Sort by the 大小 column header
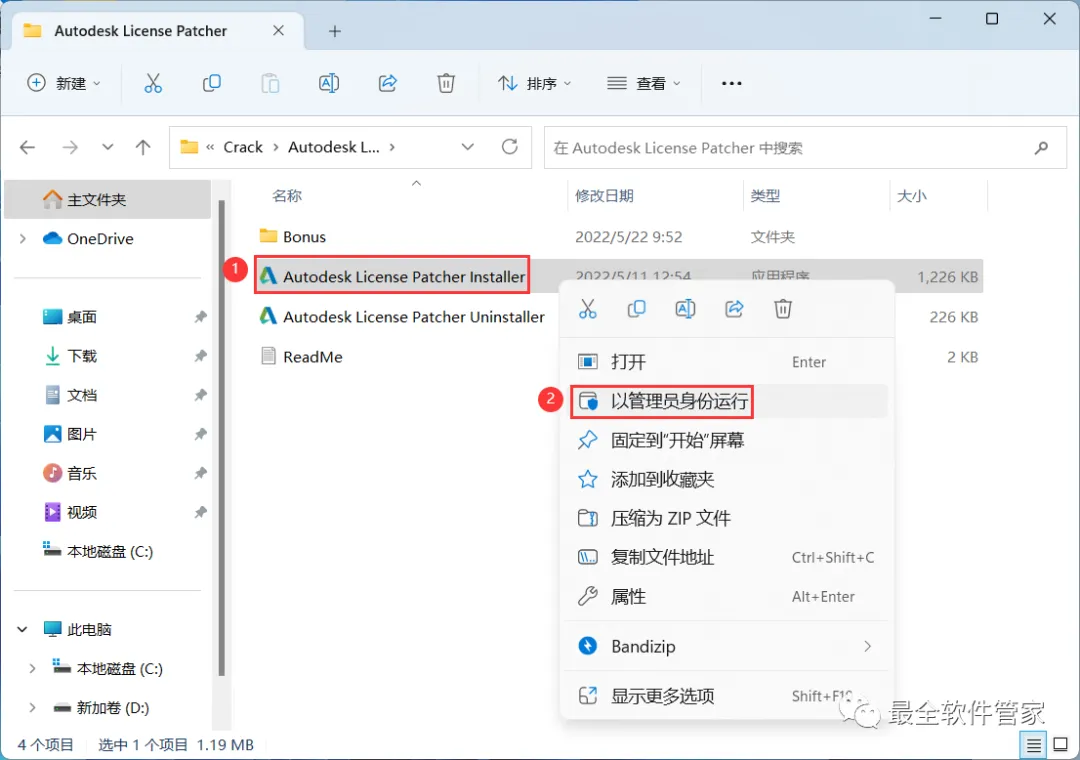Viewport: 1080px width, 760px height. click(912, 196)
